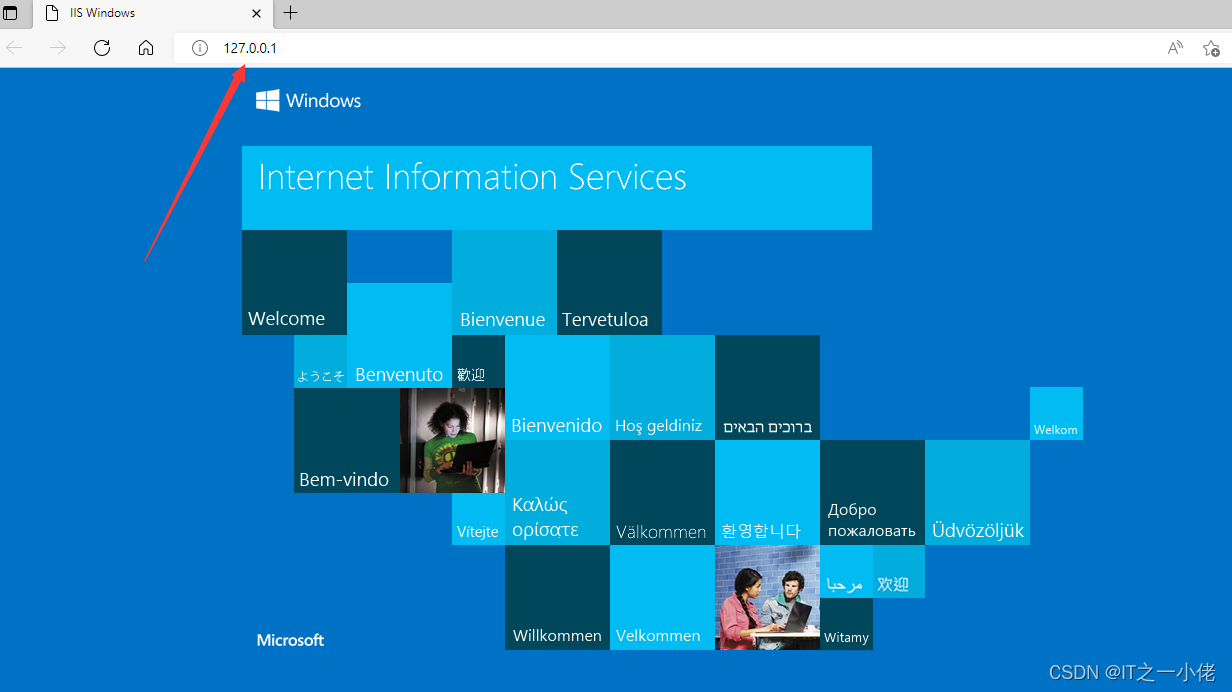1232x692 pixels.
Task: Click the browser Back arrow
Action: (x=14, y=48)
